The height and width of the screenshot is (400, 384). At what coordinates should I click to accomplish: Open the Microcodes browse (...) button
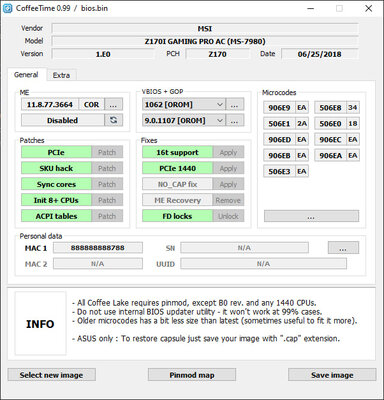(x=311, y=216)
